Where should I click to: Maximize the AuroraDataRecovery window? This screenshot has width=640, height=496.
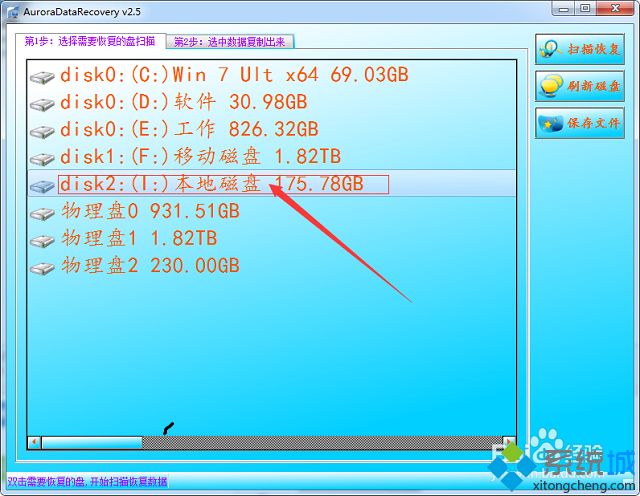point(585,9)
